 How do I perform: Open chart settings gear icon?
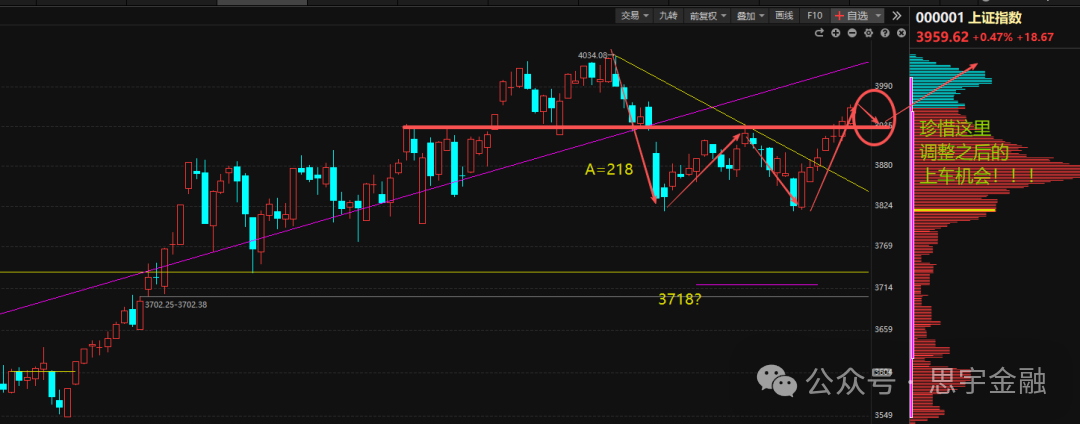pyautogui.click(x=869, y=33)
